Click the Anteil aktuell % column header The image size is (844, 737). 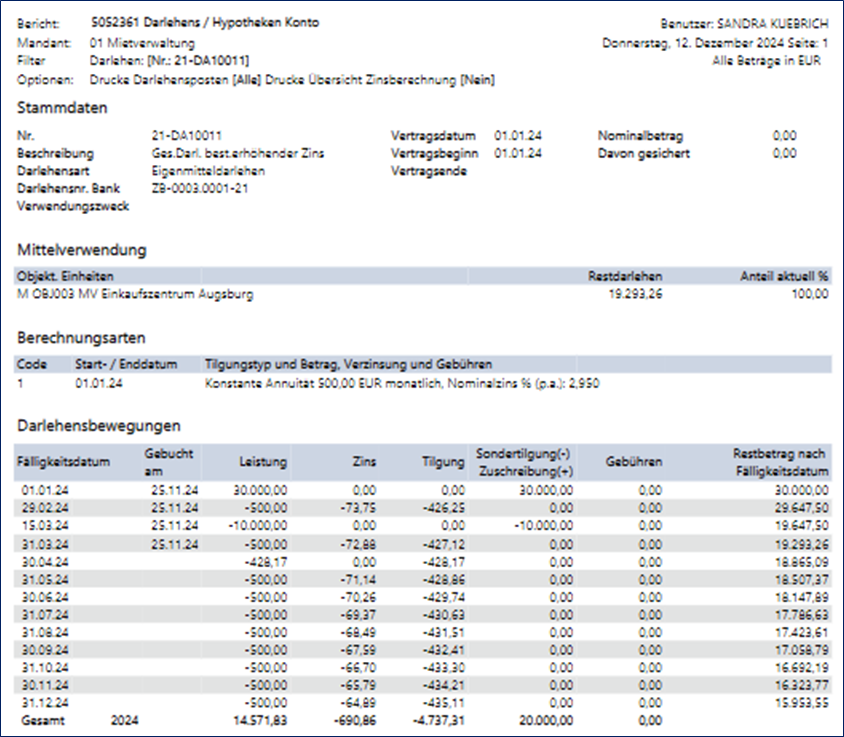[x=783, y=276]
